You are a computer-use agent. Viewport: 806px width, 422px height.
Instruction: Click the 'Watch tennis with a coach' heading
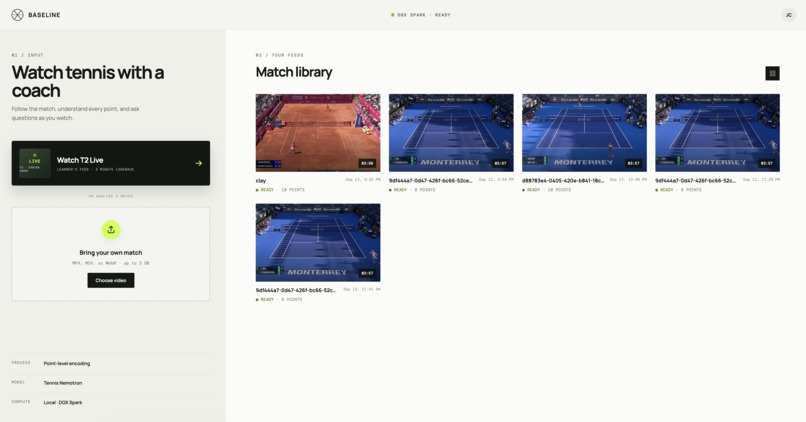point(88,81)
